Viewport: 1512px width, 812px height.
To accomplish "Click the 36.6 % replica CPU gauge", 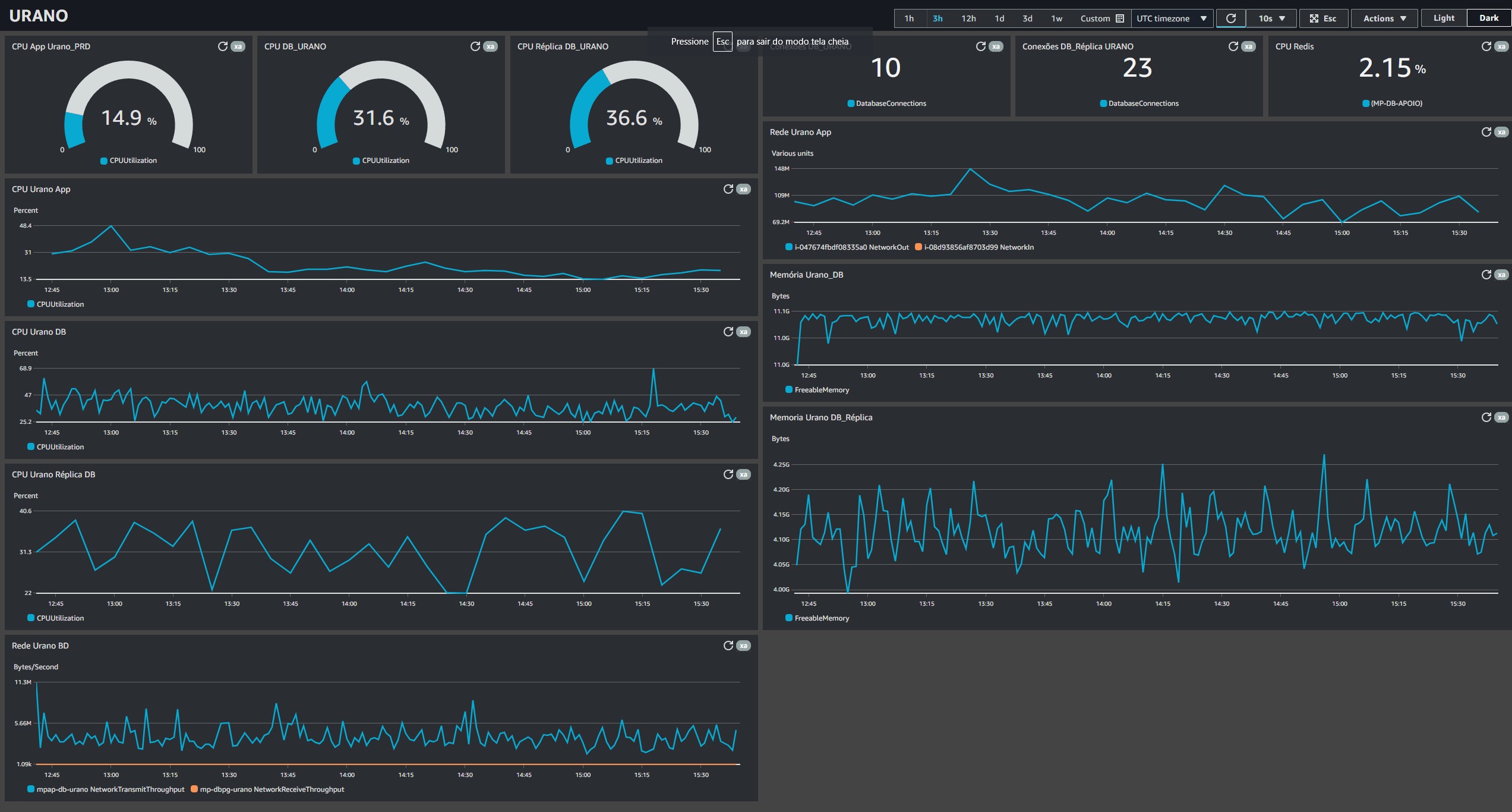I will tap(634, 105).
